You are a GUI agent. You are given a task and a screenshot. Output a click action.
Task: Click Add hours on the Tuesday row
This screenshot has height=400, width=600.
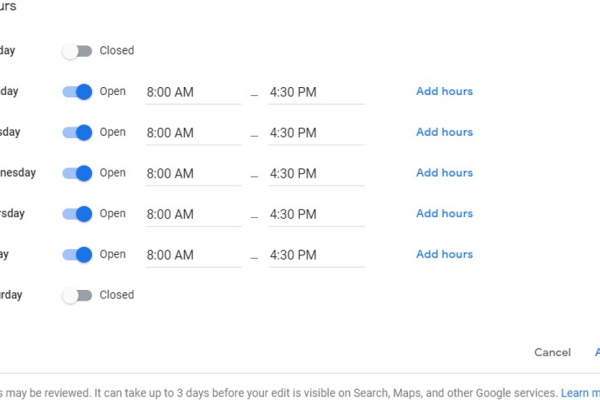[445, 132]
